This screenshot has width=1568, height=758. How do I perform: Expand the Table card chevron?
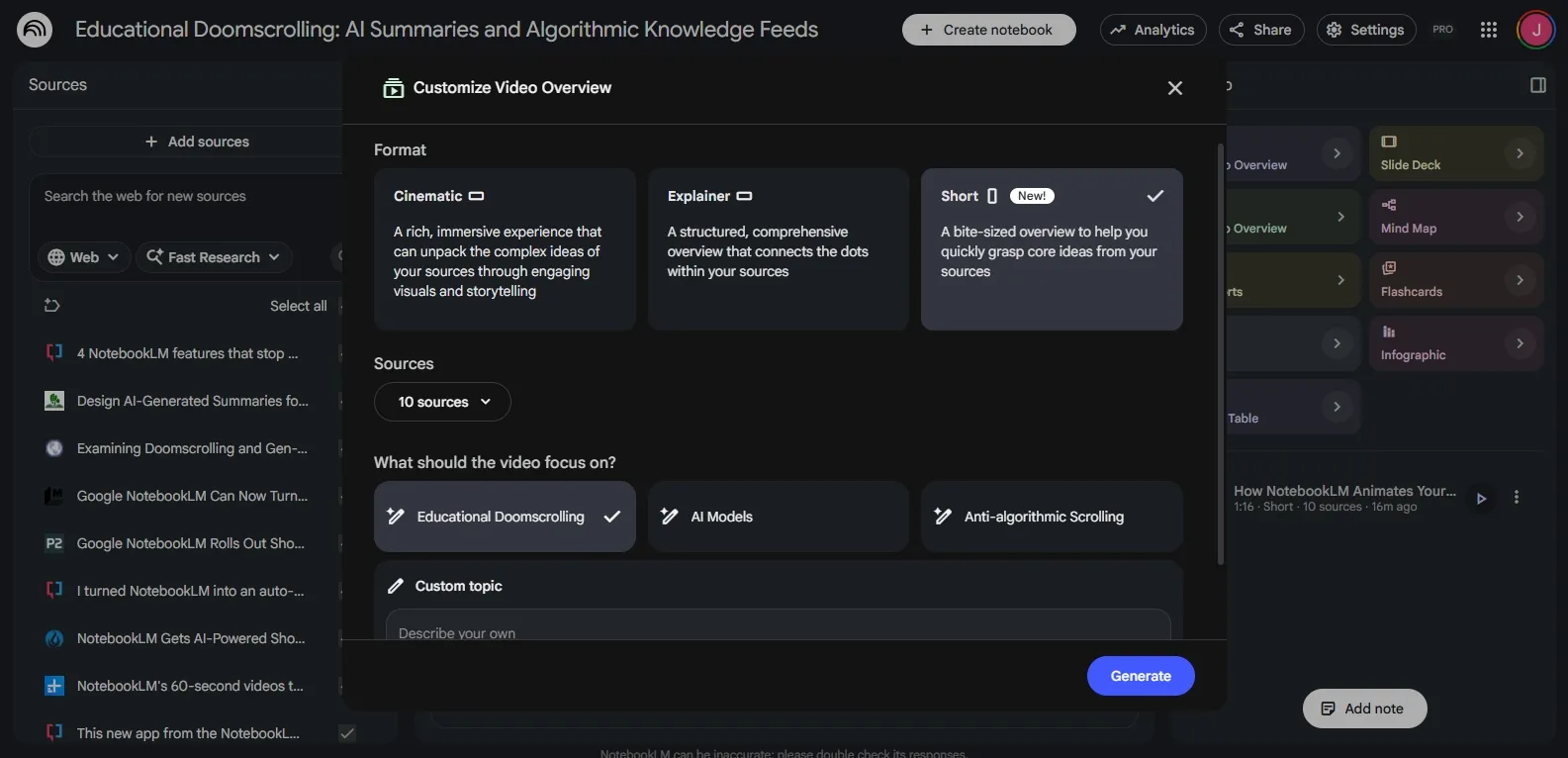pyautogui.click(x=1337, y=407)
